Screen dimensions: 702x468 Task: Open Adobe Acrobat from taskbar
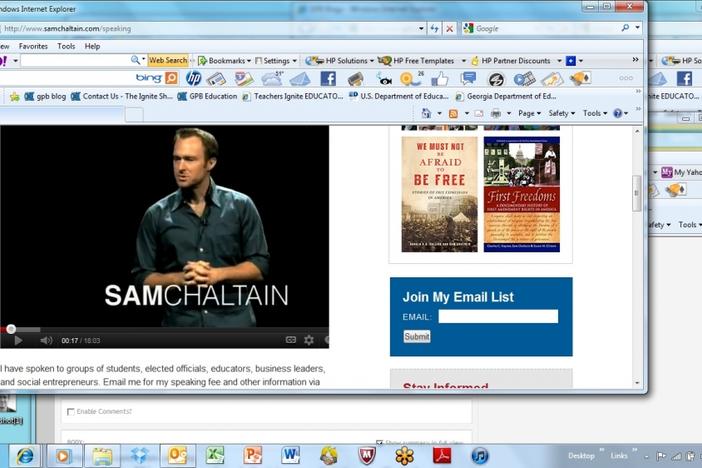[442, 455]
